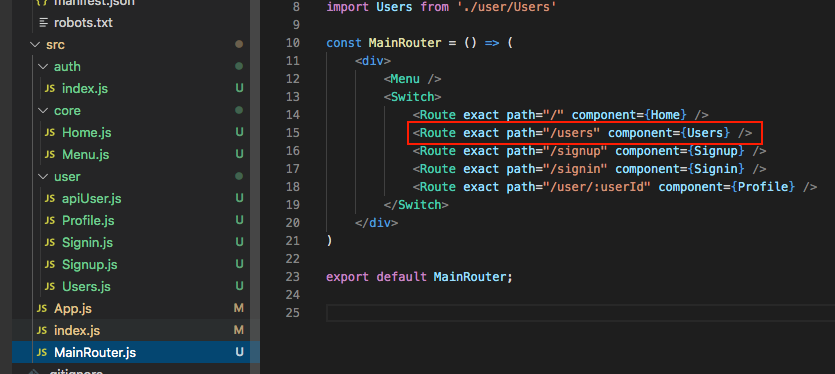Click the git status dot for auth folder

pos(239,67)
